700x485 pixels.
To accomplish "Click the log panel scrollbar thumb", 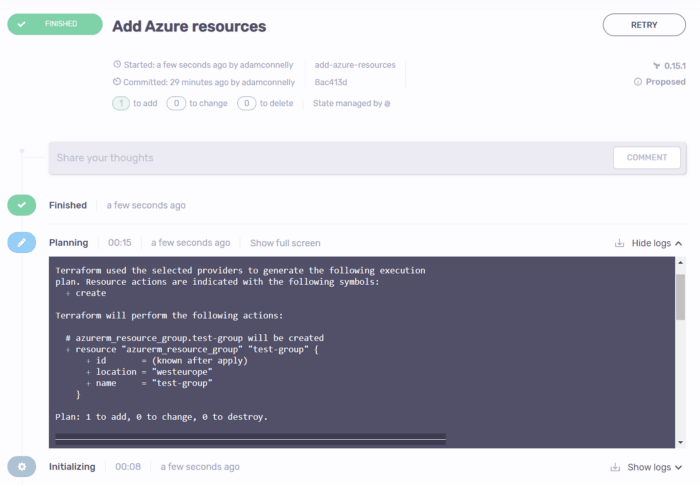I will 680,297.
